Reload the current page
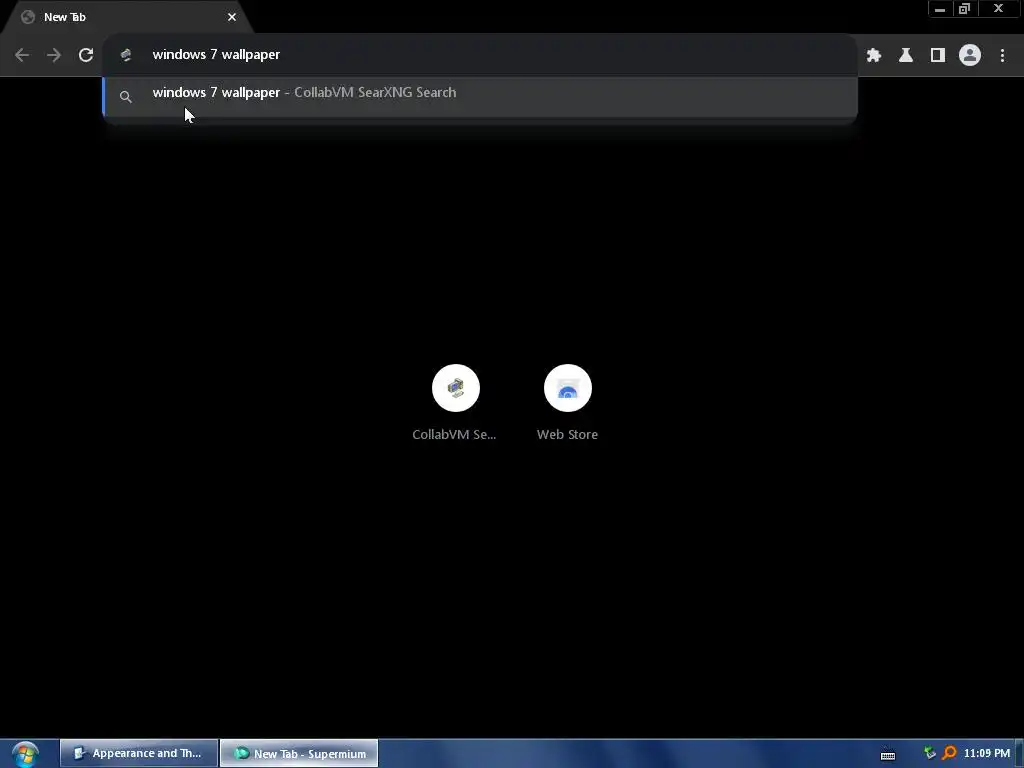Image resolution: width=1024 pixels, height=768 pixels. click(x=86, y=55)
